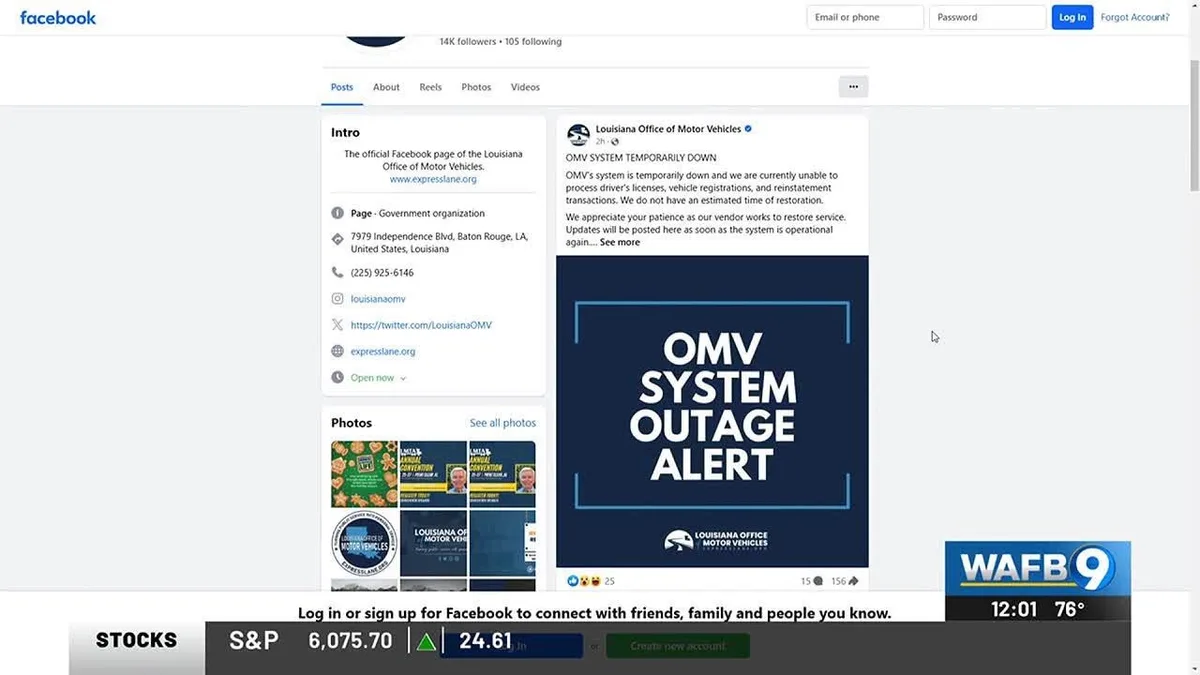Click the phone number (225) 925-6146
The height and width of the screenshot is (675, 1200).
pos(382,272)
